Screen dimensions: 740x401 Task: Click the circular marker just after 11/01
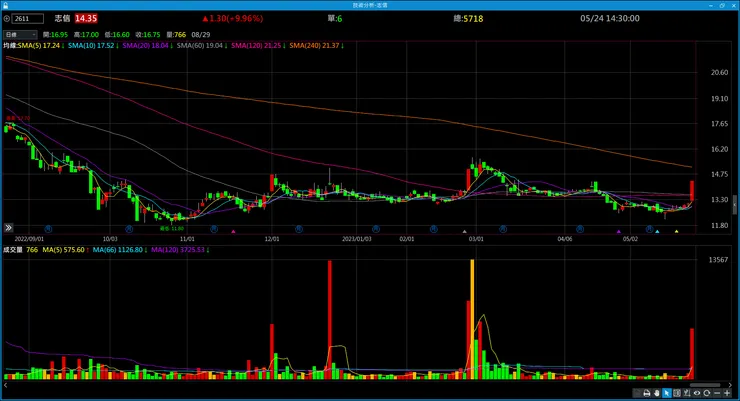[214, 229]
